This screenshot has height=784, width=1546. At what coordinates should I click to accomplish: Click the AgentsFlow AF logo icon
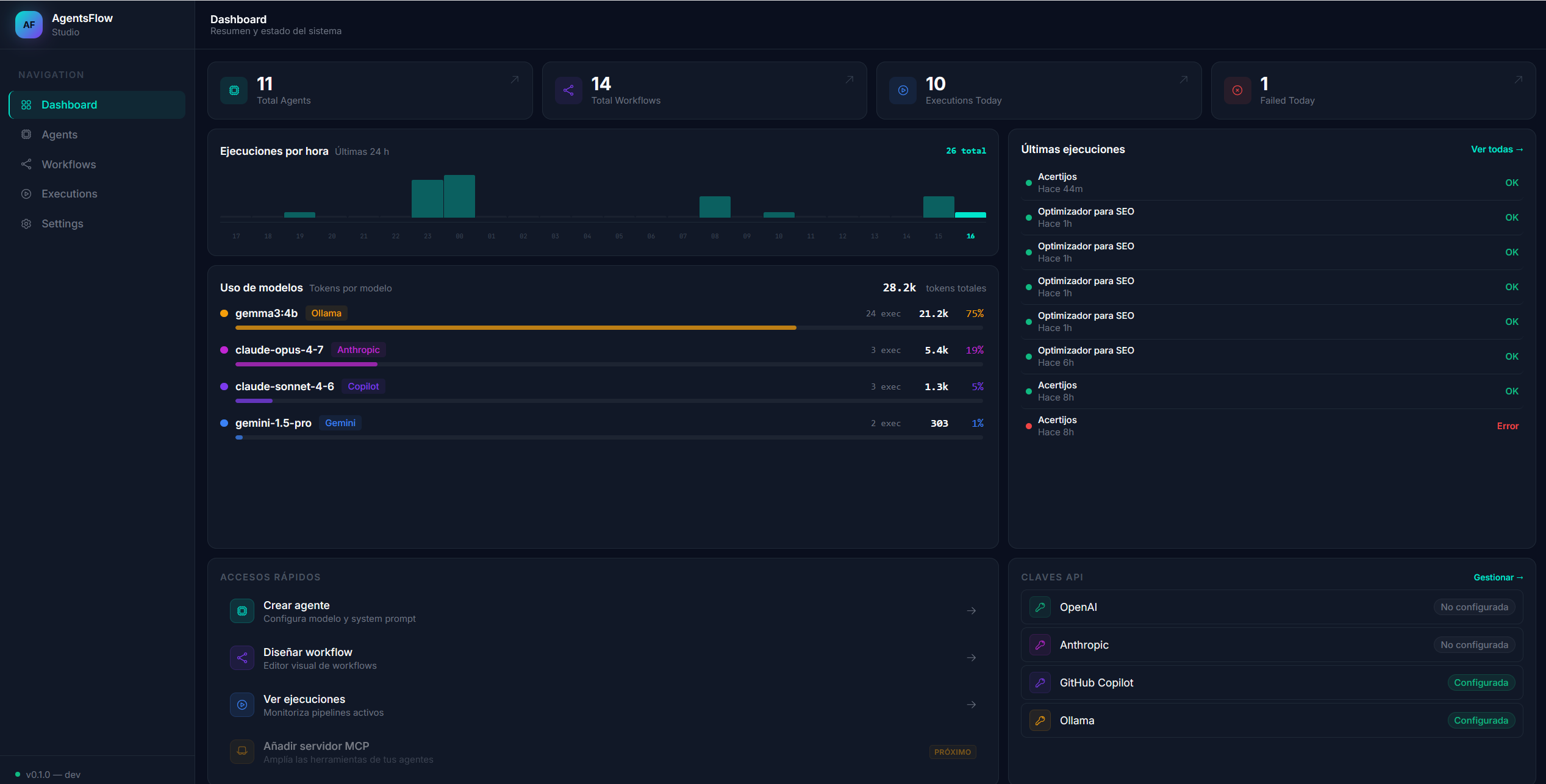tap(29, 25)
